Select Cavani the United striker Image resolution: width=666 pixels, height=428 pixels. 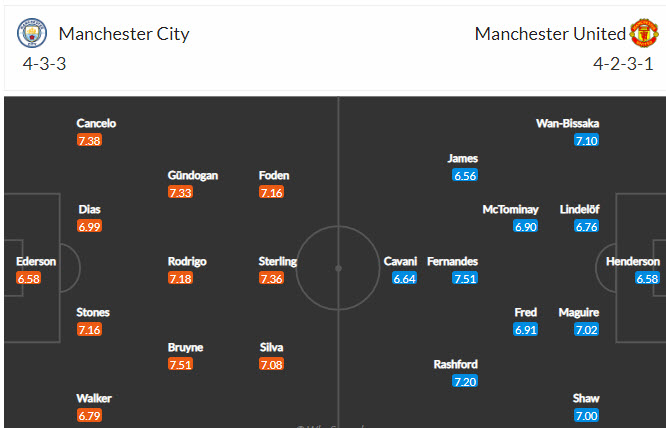400,261
